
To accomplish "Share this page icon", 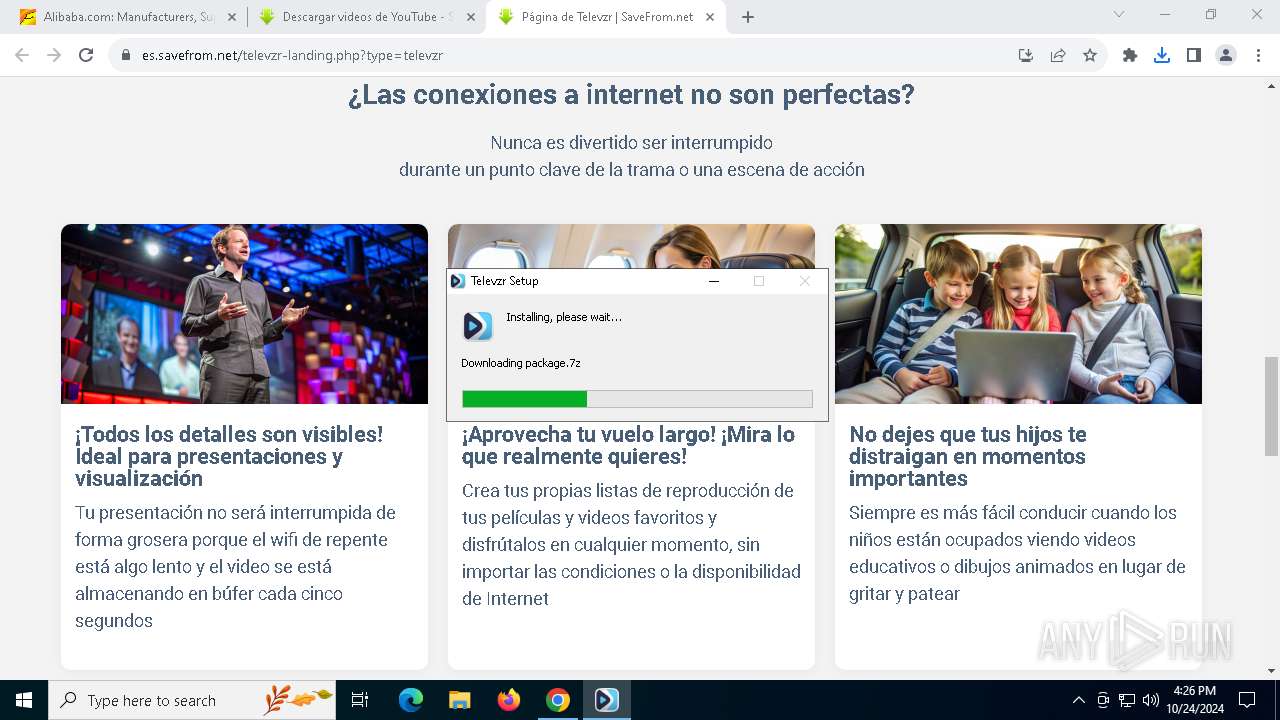I will coord(1058,55).
